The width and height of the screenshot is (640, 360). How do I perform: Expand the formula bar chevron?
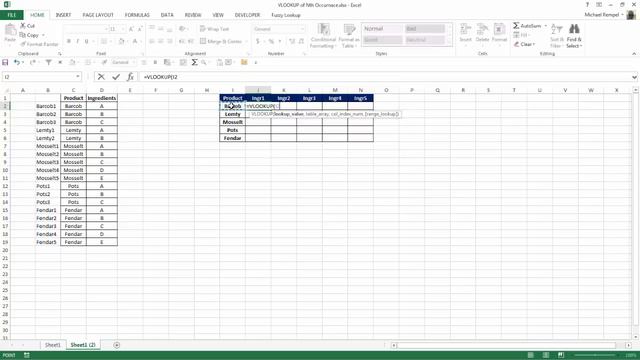point(634,77)
